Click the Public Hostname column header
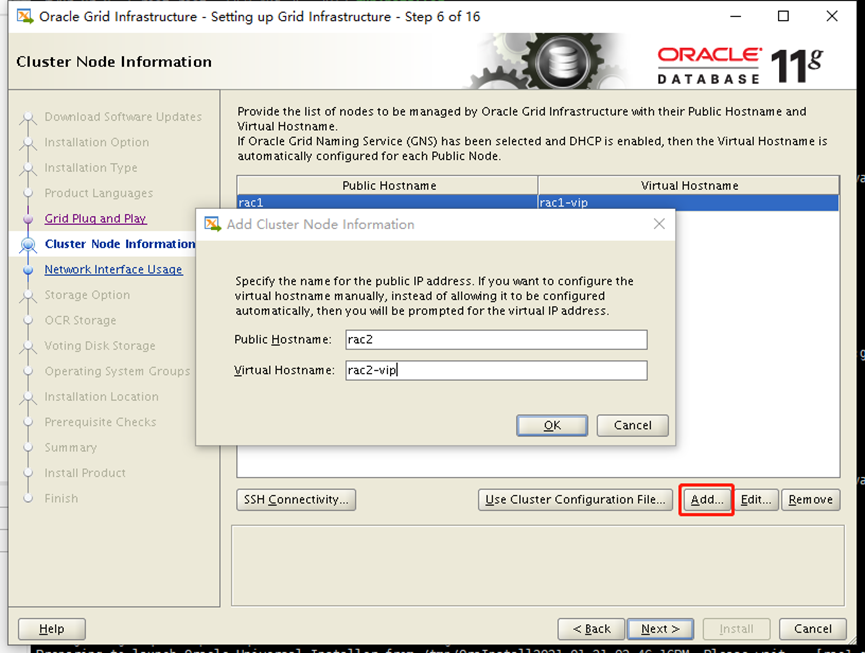Viewport: 865px width, 653px height. coord(387,185)
